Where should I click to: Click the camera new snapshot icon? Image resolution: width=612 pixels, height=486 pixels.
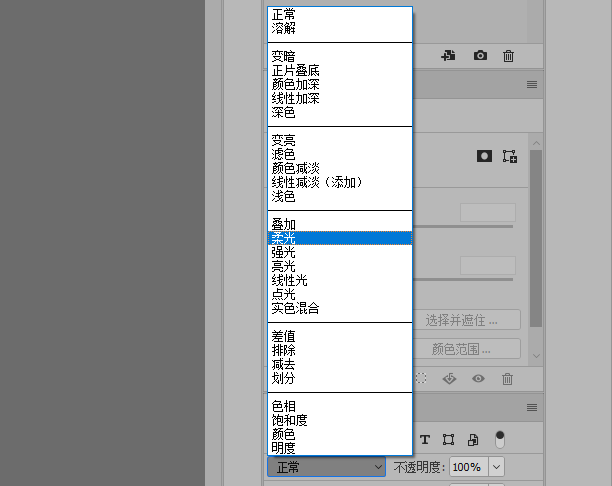[480, 56]
